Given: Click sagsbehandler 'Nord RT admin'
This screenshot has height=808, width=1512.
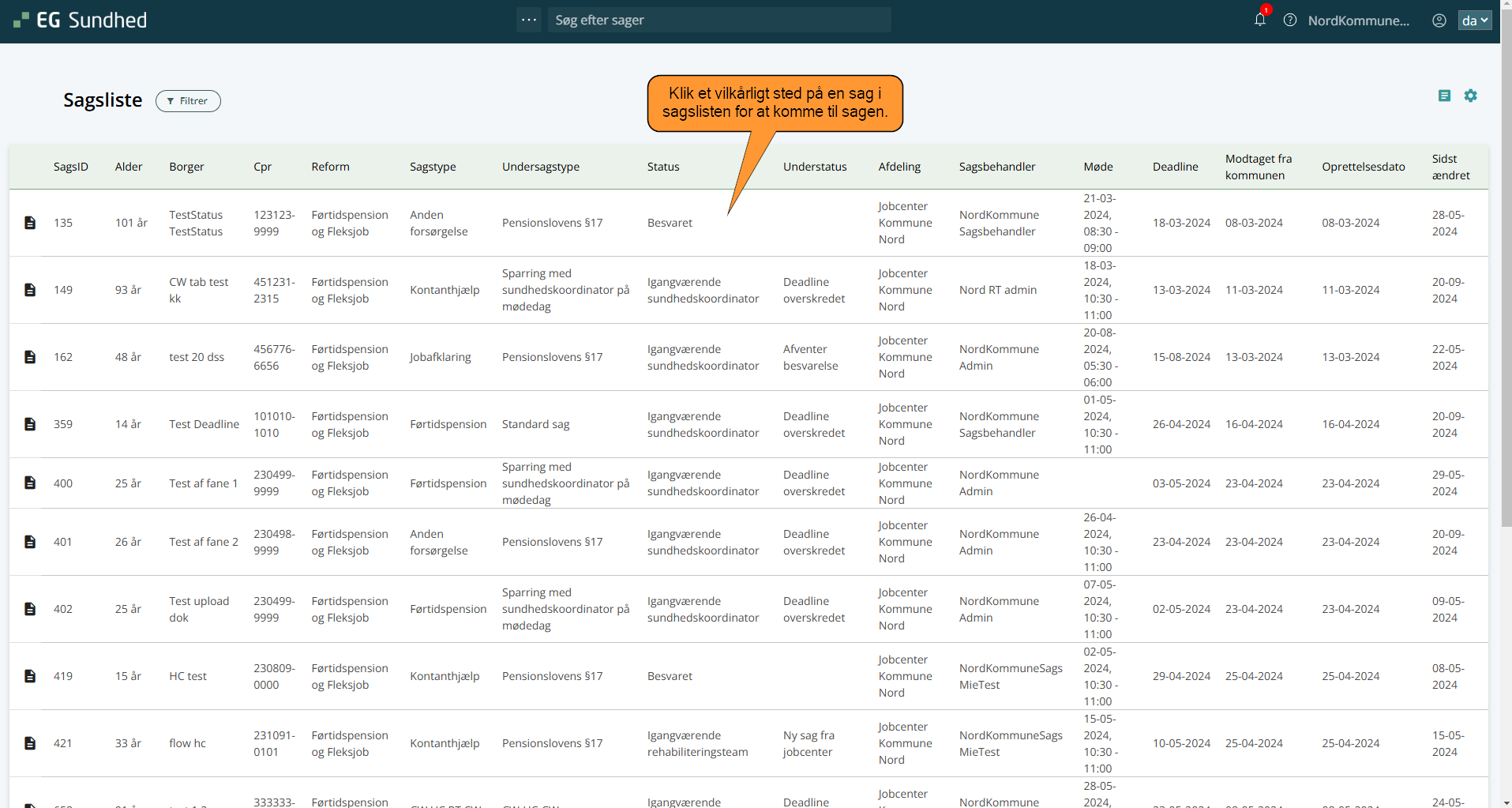Looking at the screenshot, I should [998, 290].
